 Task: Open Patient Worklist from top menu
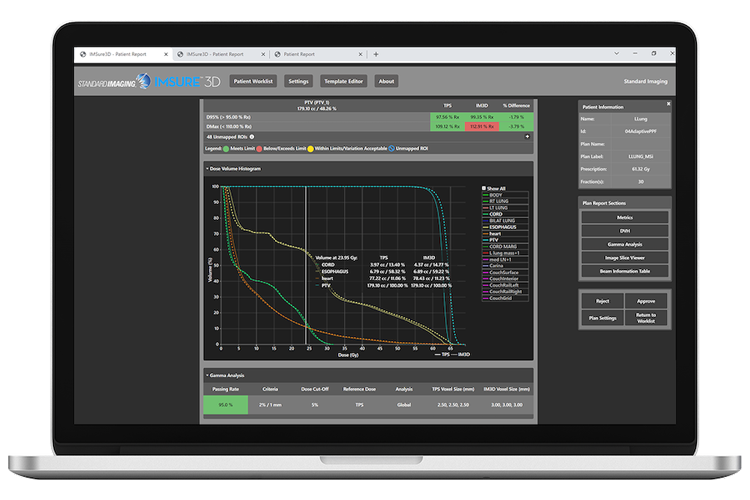point(253,81)
